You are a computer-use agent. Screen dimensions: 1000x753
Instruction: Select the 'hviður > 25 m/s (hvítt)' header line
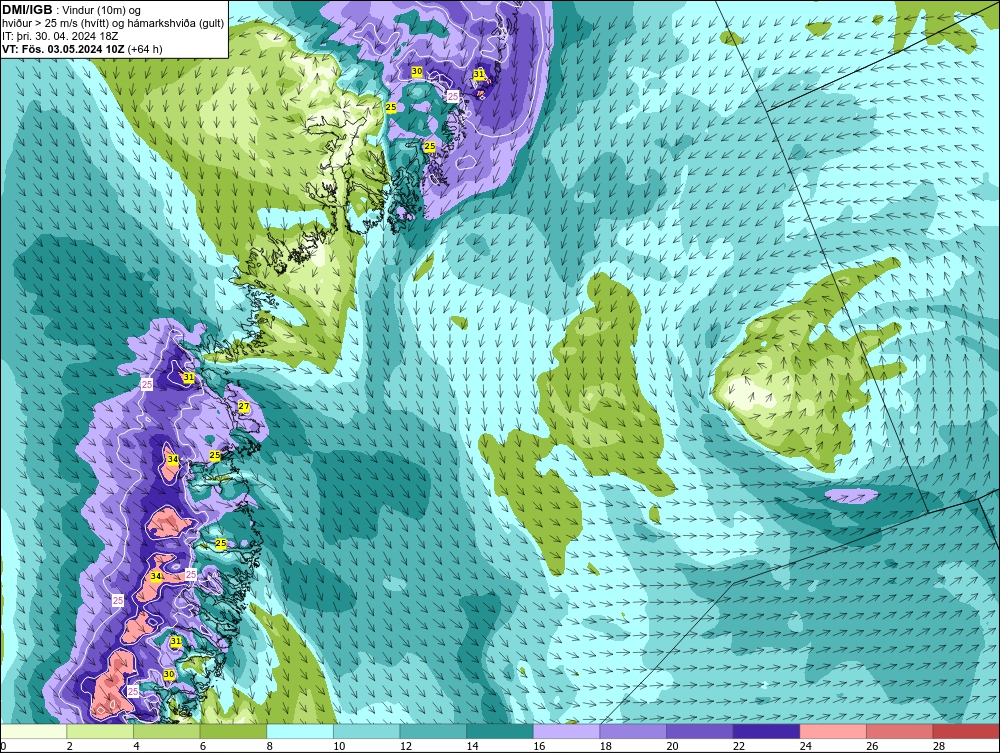pos(113,23)
